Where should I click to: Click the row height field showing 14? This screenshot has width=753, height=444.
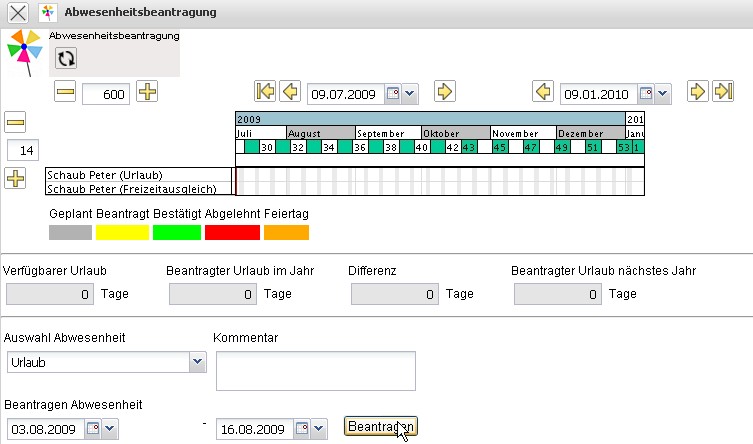(23, 151)
